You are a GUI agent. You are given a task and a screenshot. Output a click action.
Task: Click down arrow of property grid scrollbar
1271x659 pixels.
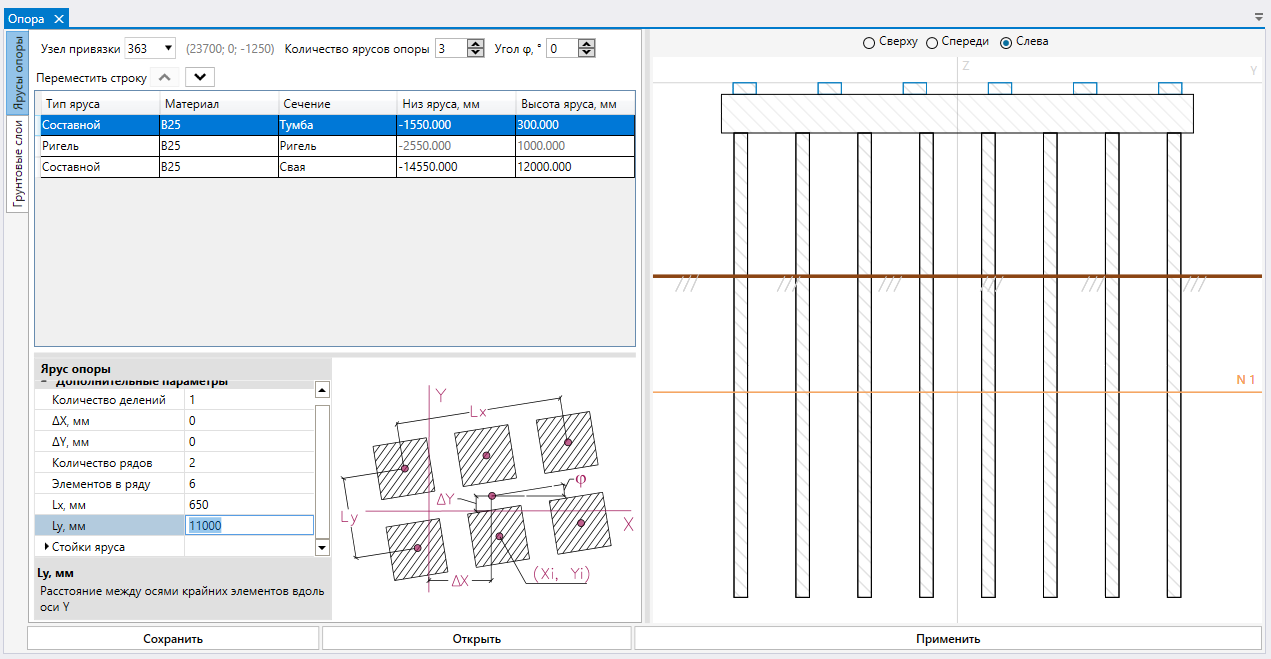tap(322, 547)
